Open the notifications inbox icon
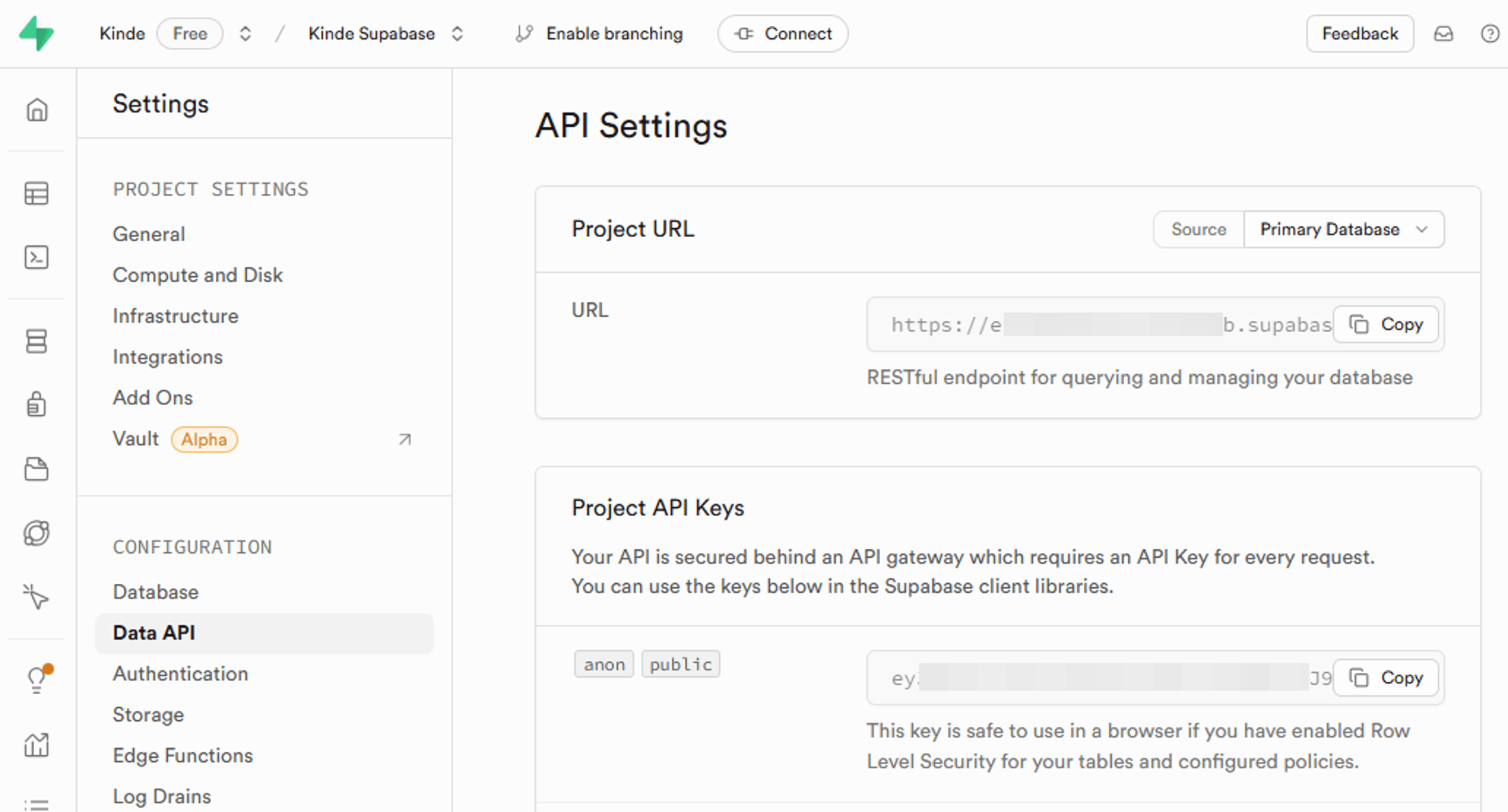Viewport: 1508px width, 812px height. (1444, 34)
